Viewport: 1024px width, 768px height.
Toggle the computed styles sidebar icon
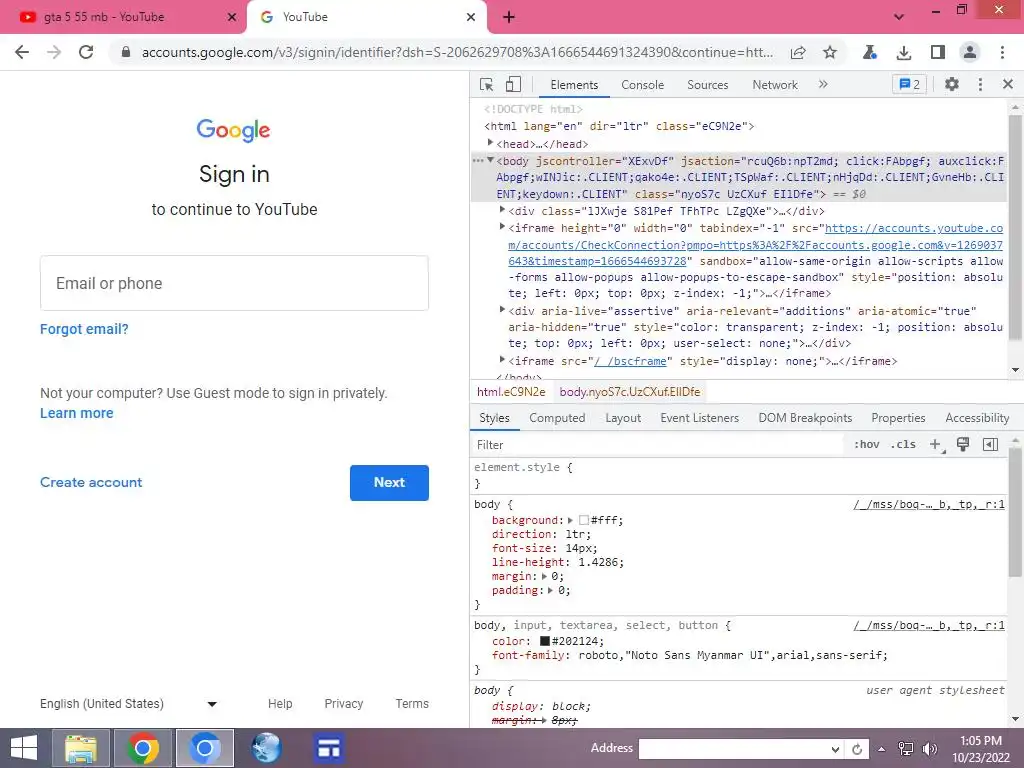click(990, 445)
